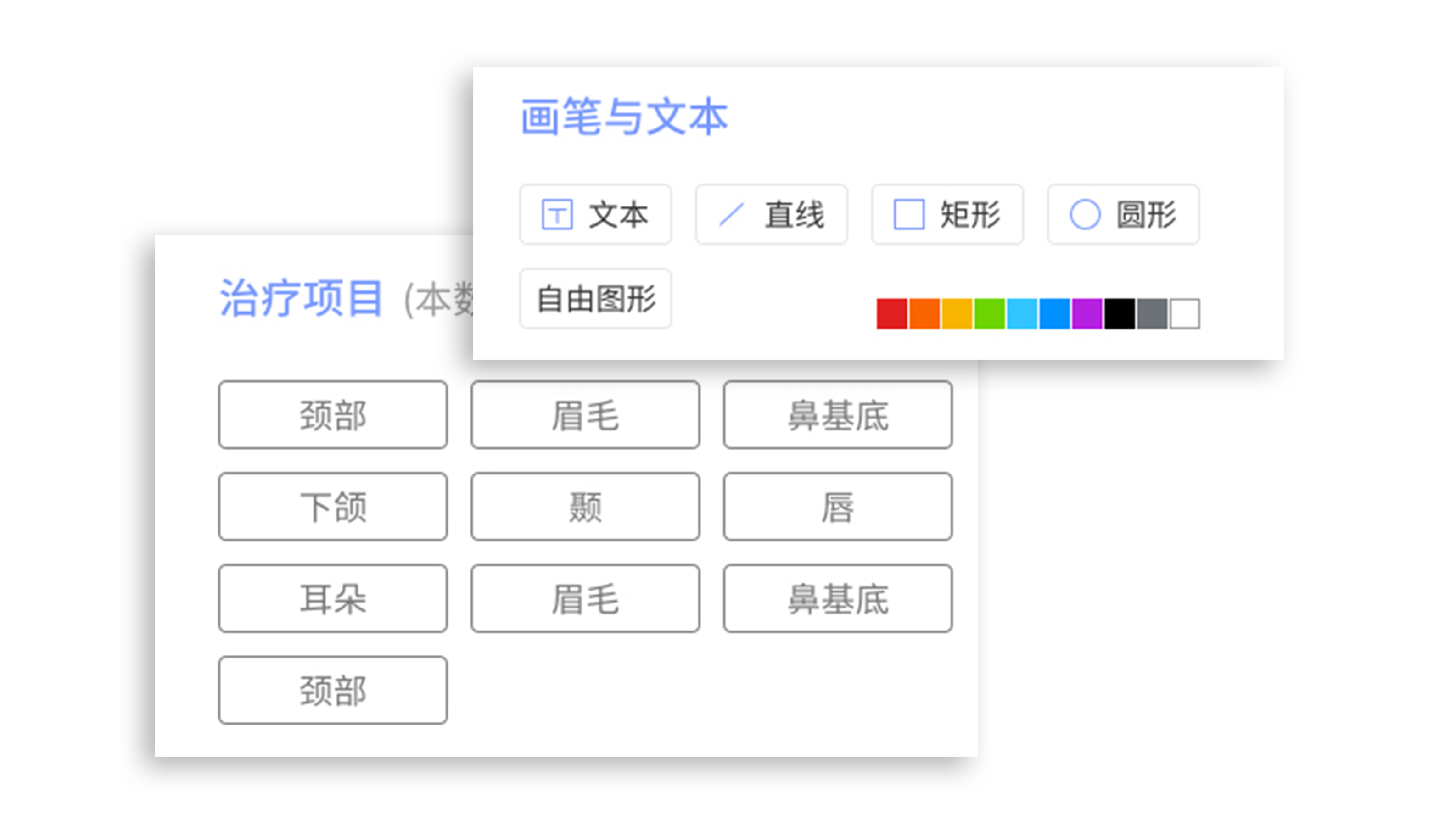Viewport: 1456px width, 837px height.
Task: Pick the light cyan color swatch
Action: [1022, 314]
